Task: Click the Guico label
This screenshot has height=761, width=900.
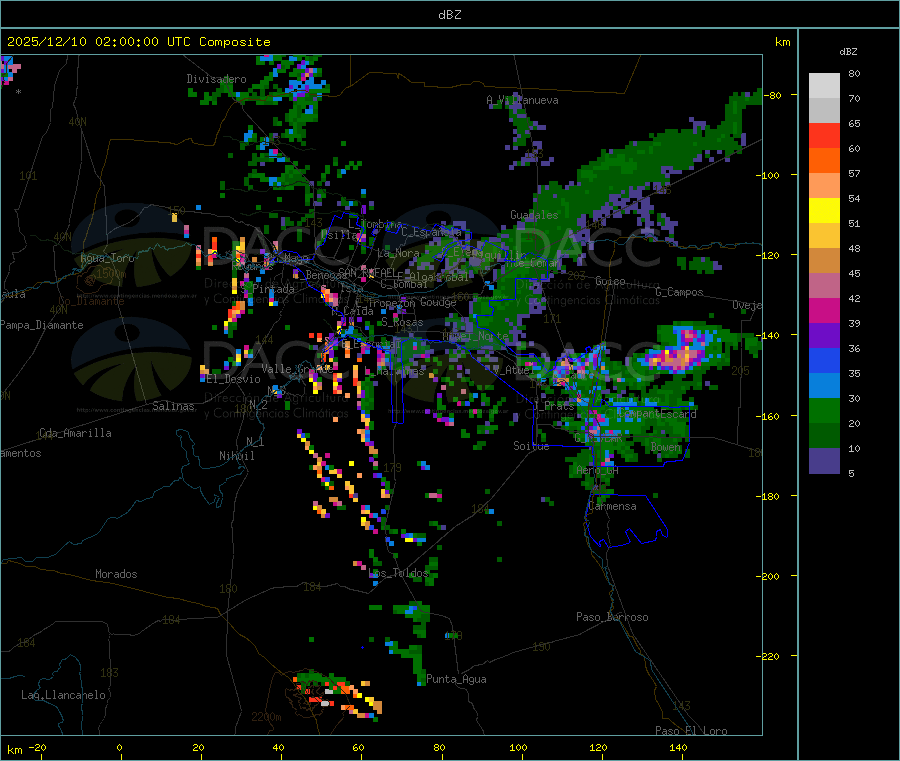Action: point(610,281)
